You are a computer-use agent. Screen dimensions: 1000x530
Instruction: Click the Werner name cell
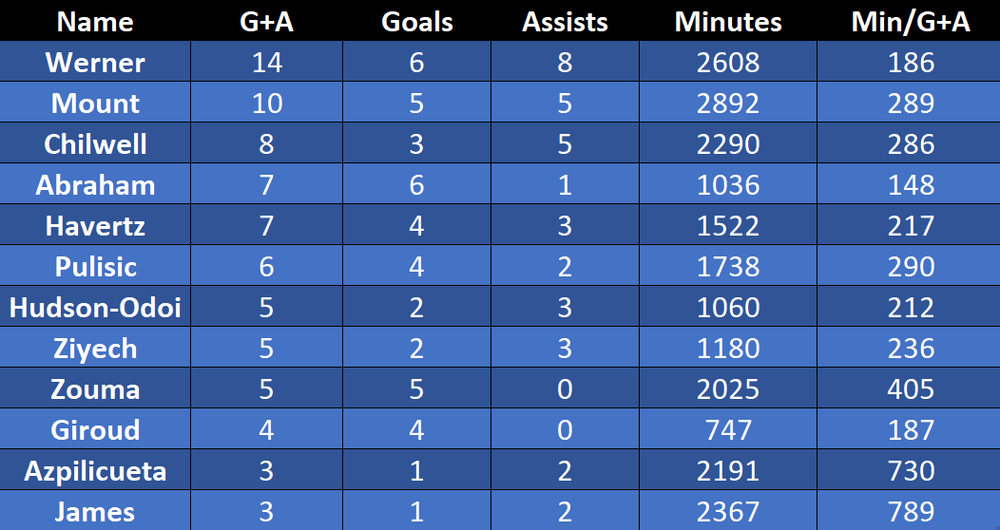[x=95, y=62]
